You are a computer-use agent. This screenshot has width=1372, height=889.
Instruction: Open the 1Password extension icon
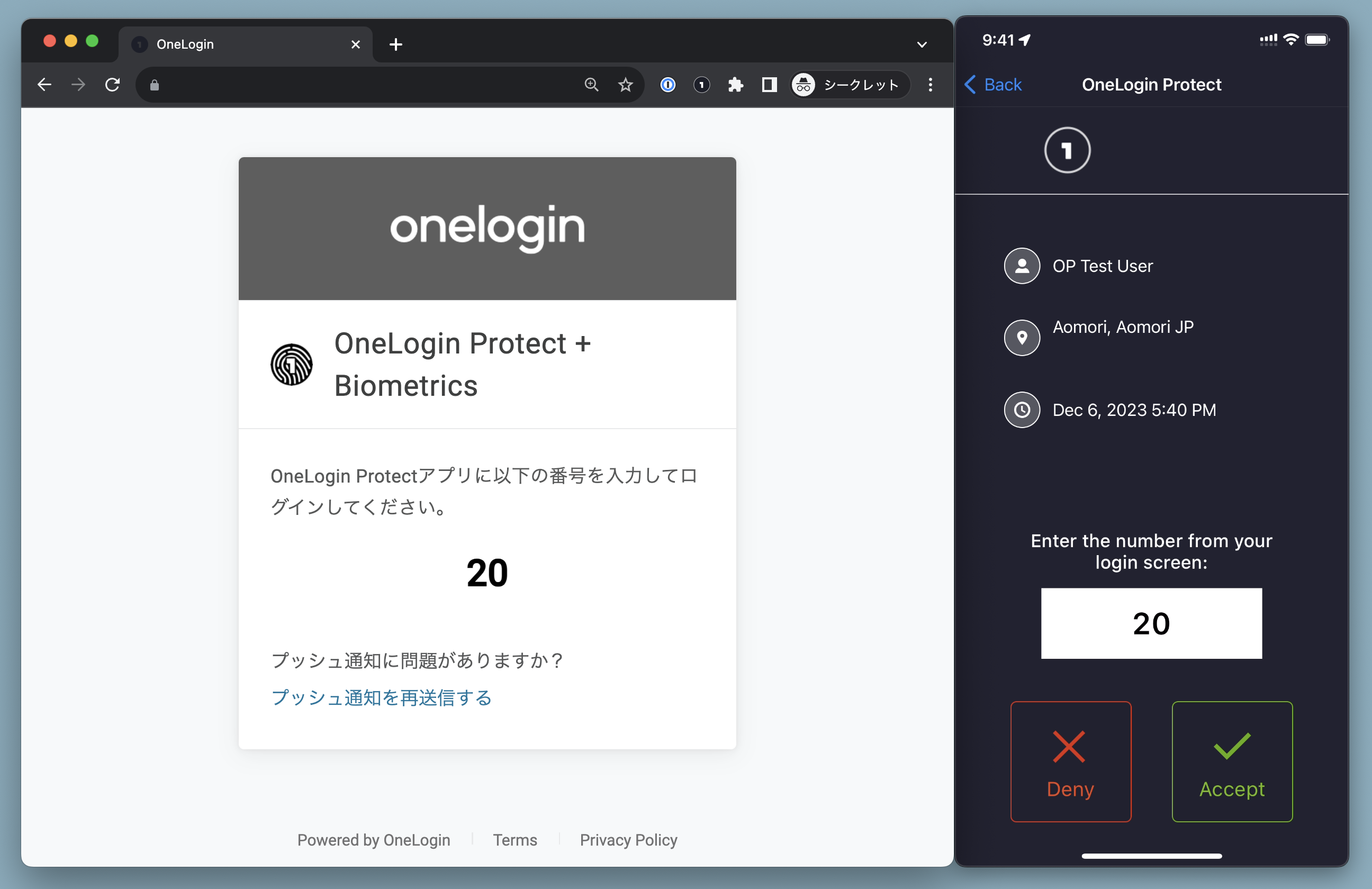pos(667,85)
